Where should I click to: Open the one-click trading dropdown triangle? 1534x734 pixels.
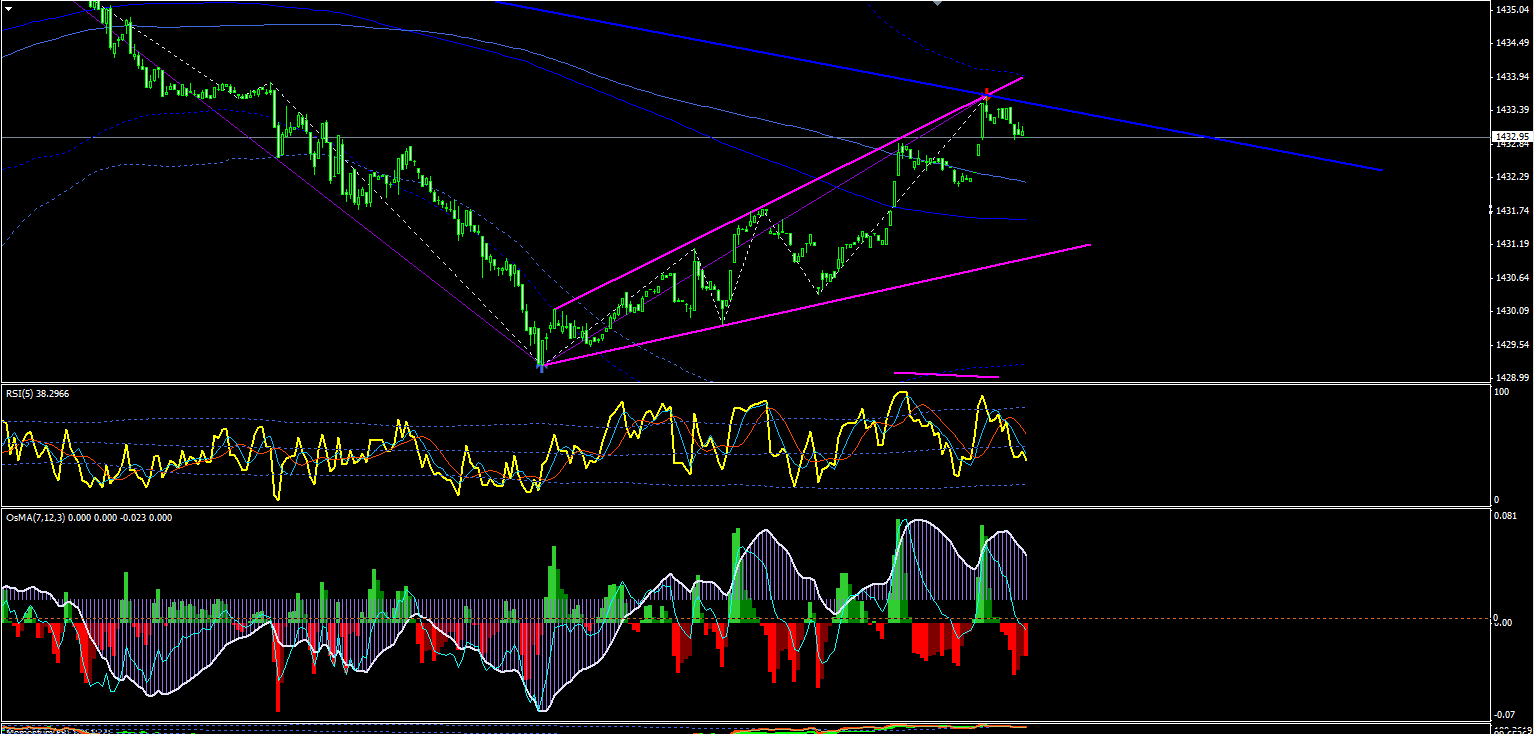[x=8, y=8]
